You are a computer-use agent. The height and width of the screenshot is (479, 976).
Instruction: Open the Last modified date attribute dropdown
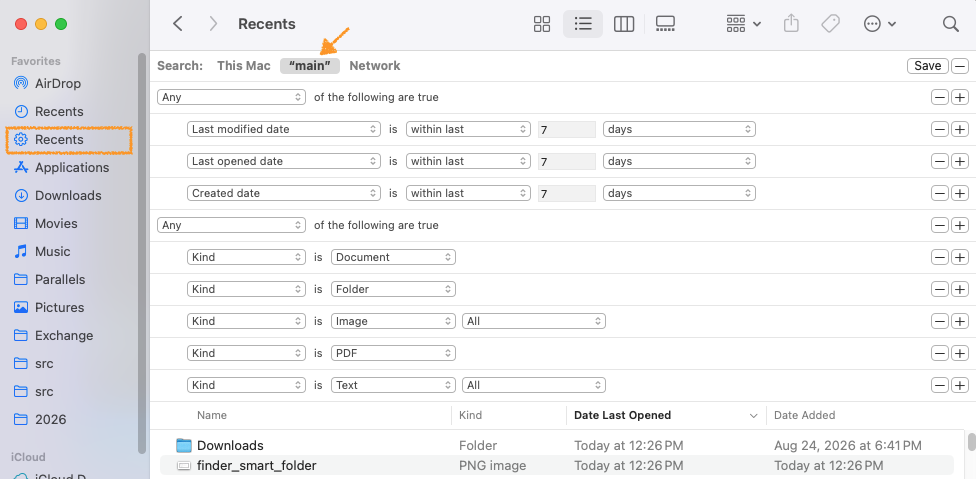(284, 129)
